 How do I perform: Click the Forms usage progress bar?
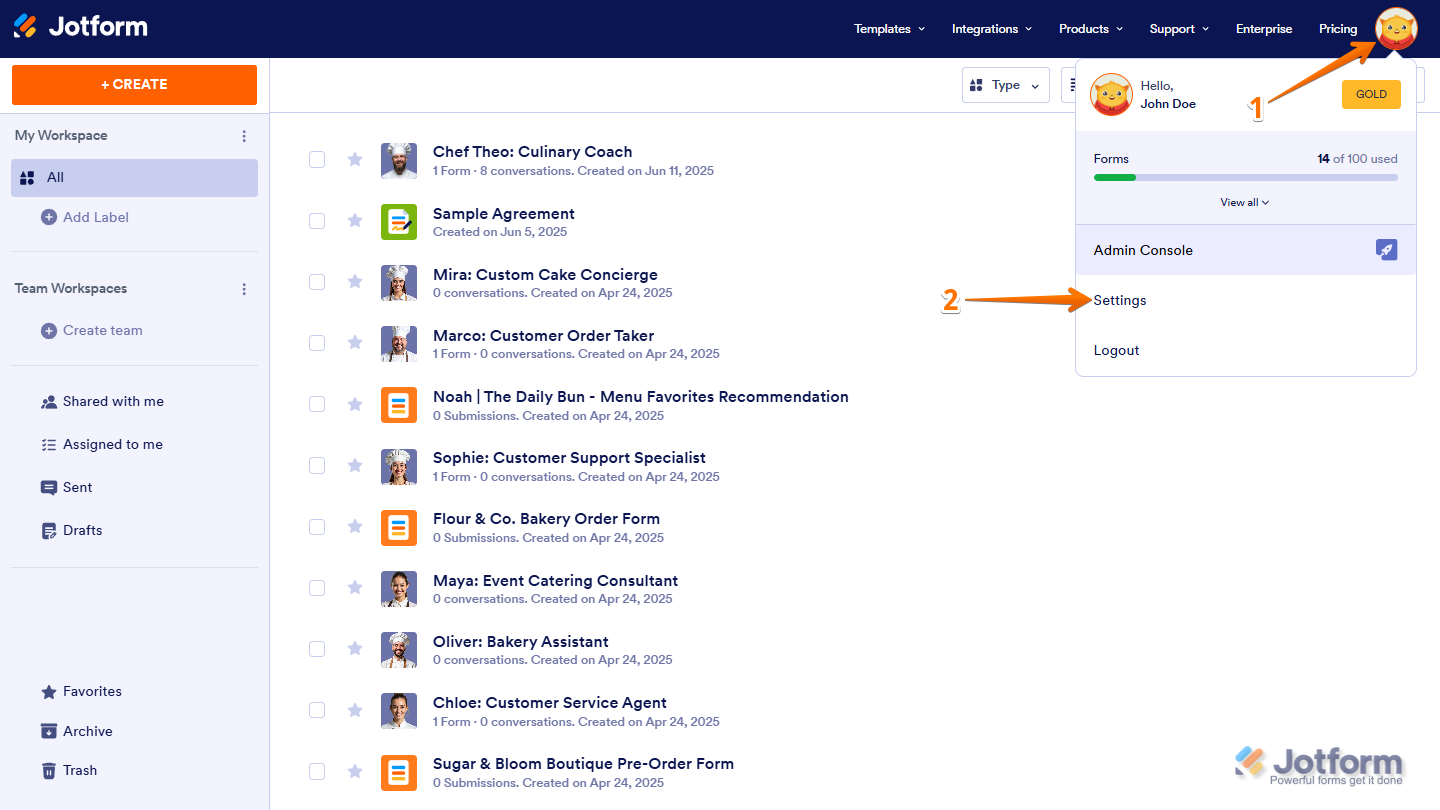pos(1245,177)
